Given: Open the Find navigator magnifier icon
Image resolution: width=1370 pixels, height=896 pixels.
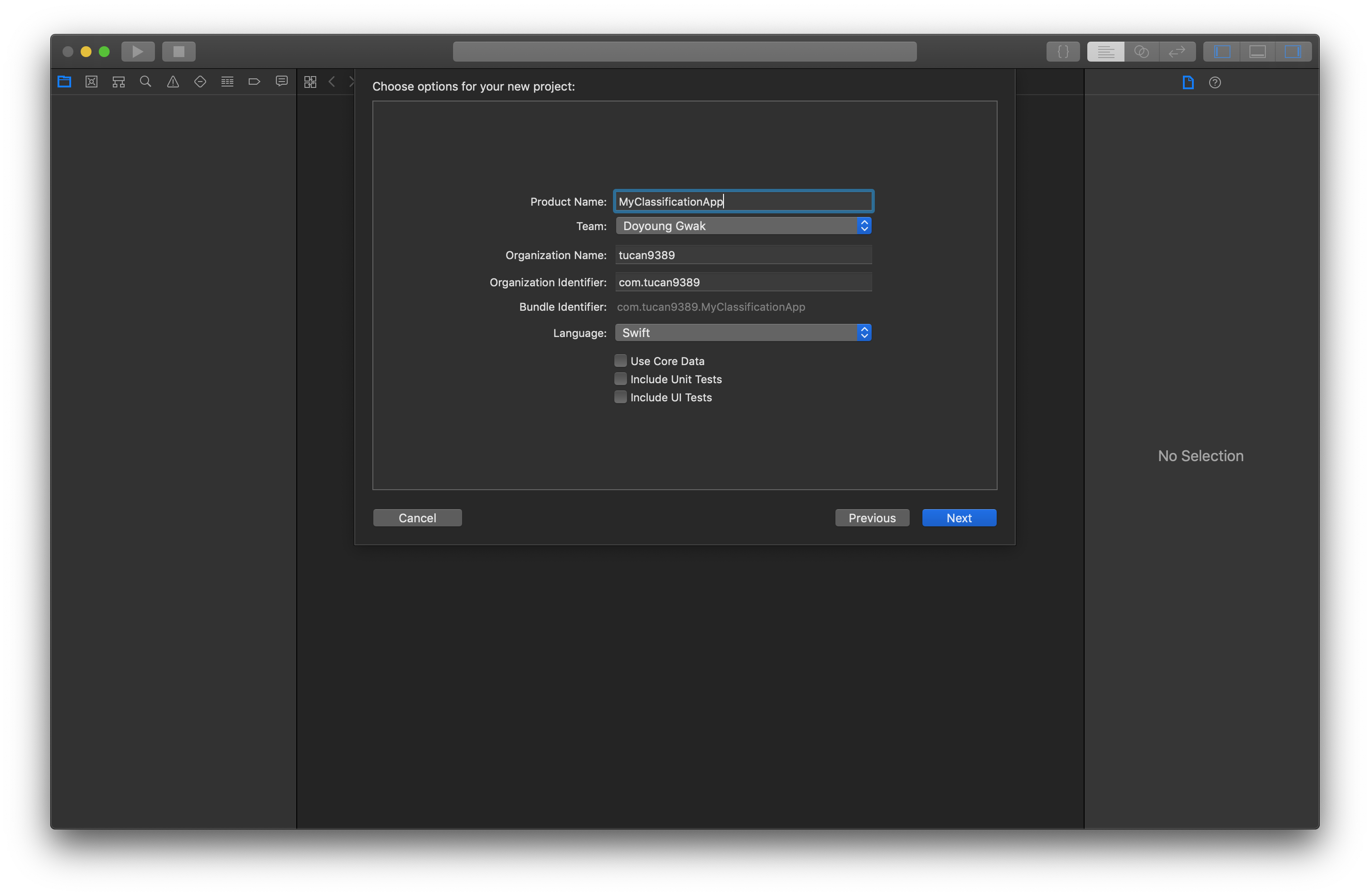Looking at the screenshot, I should click(x=145, y=82).
